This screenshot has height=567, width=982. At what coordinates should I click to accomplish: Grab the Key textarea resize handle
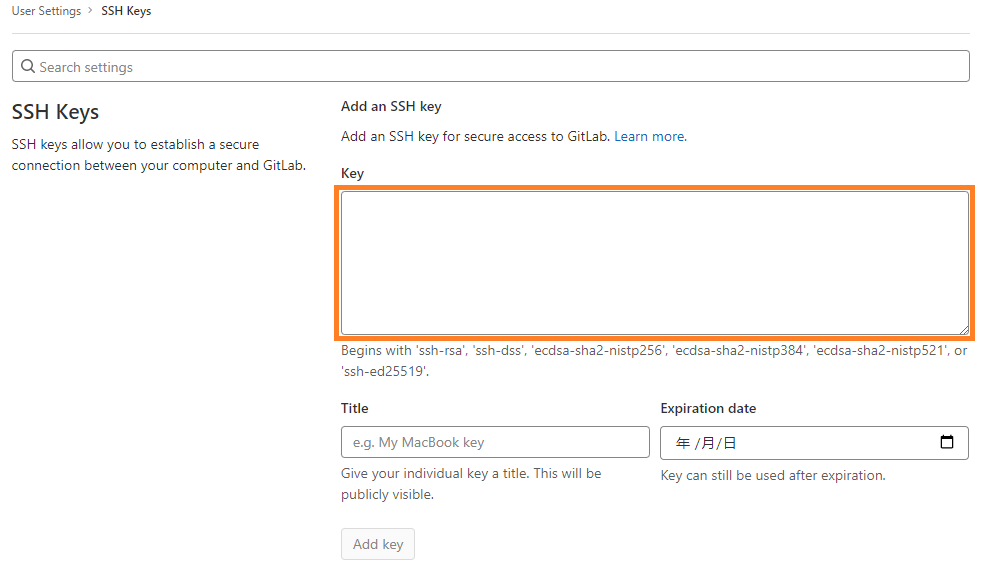click(963, 329)
